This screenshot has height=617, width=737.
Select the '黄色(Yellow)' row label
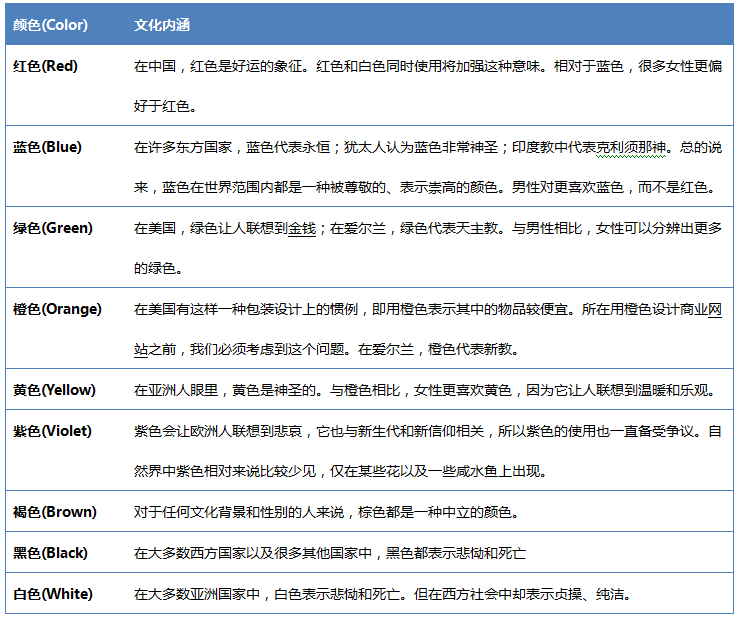click(54, 390)
